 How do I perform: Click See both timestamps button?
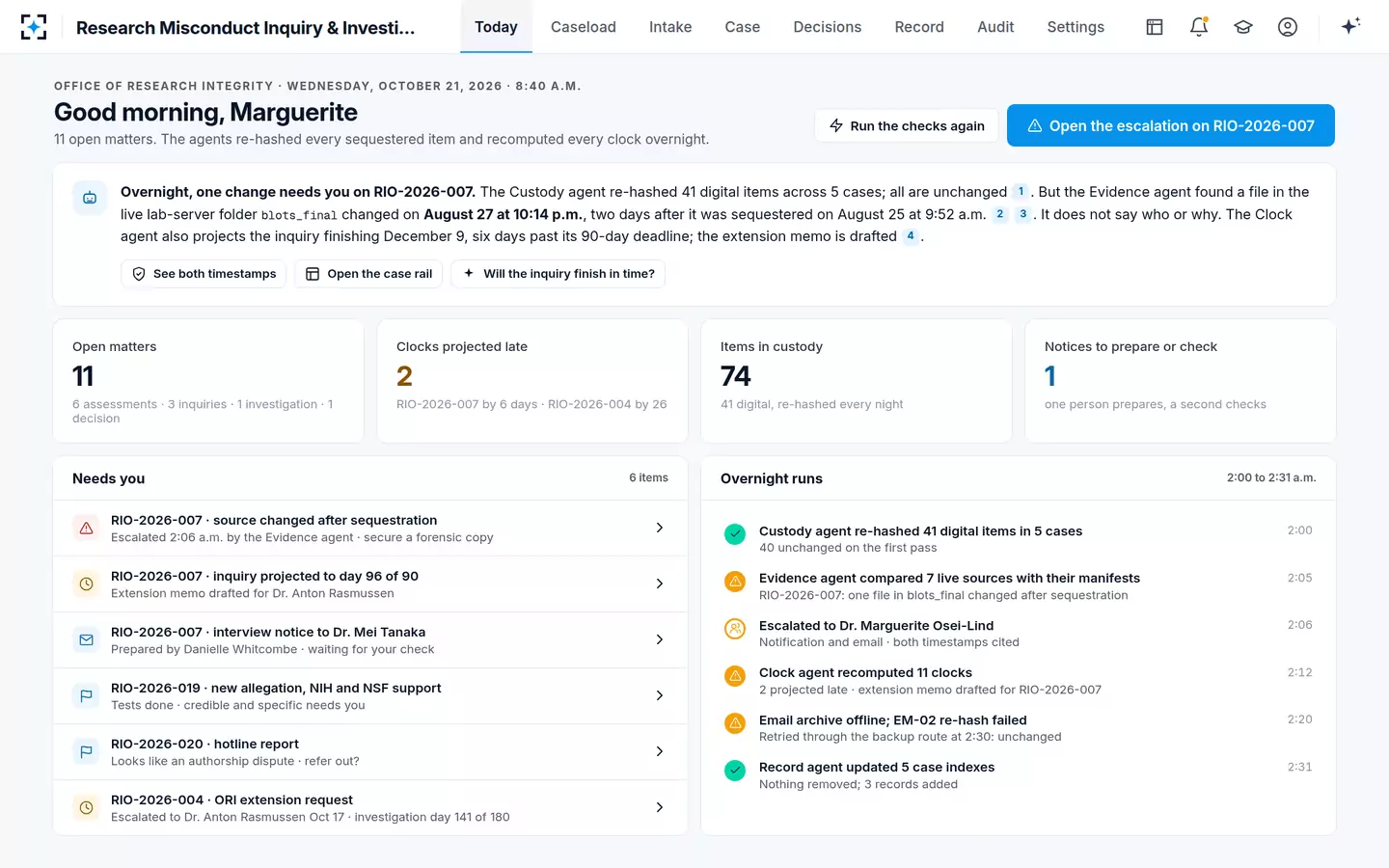click(204, 274)
